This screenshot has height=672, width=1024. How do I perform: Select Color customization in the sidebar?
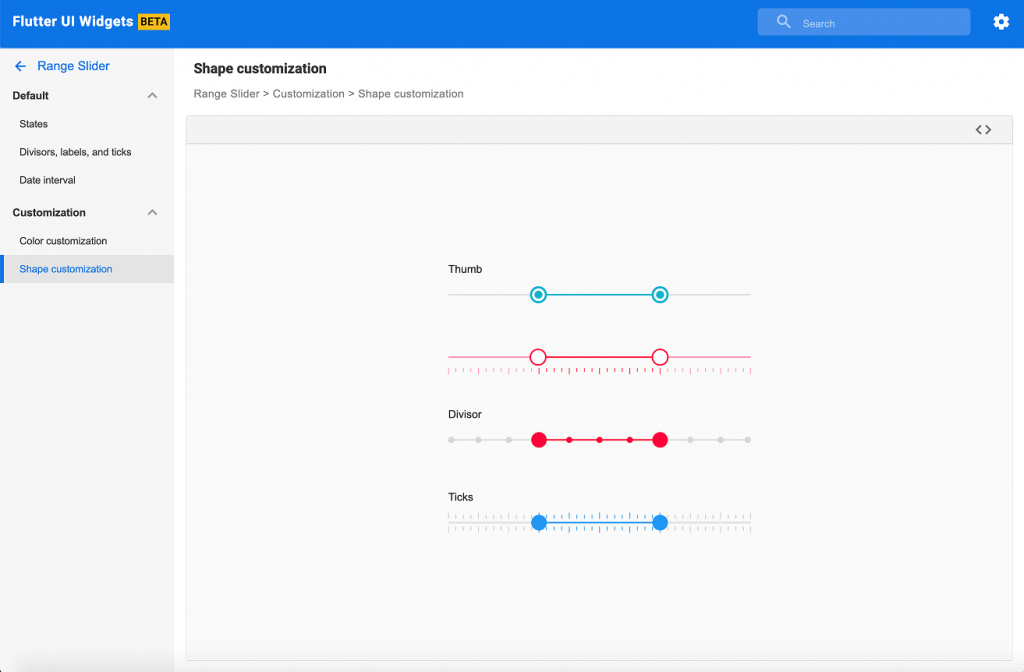click(x=63, y=240)
